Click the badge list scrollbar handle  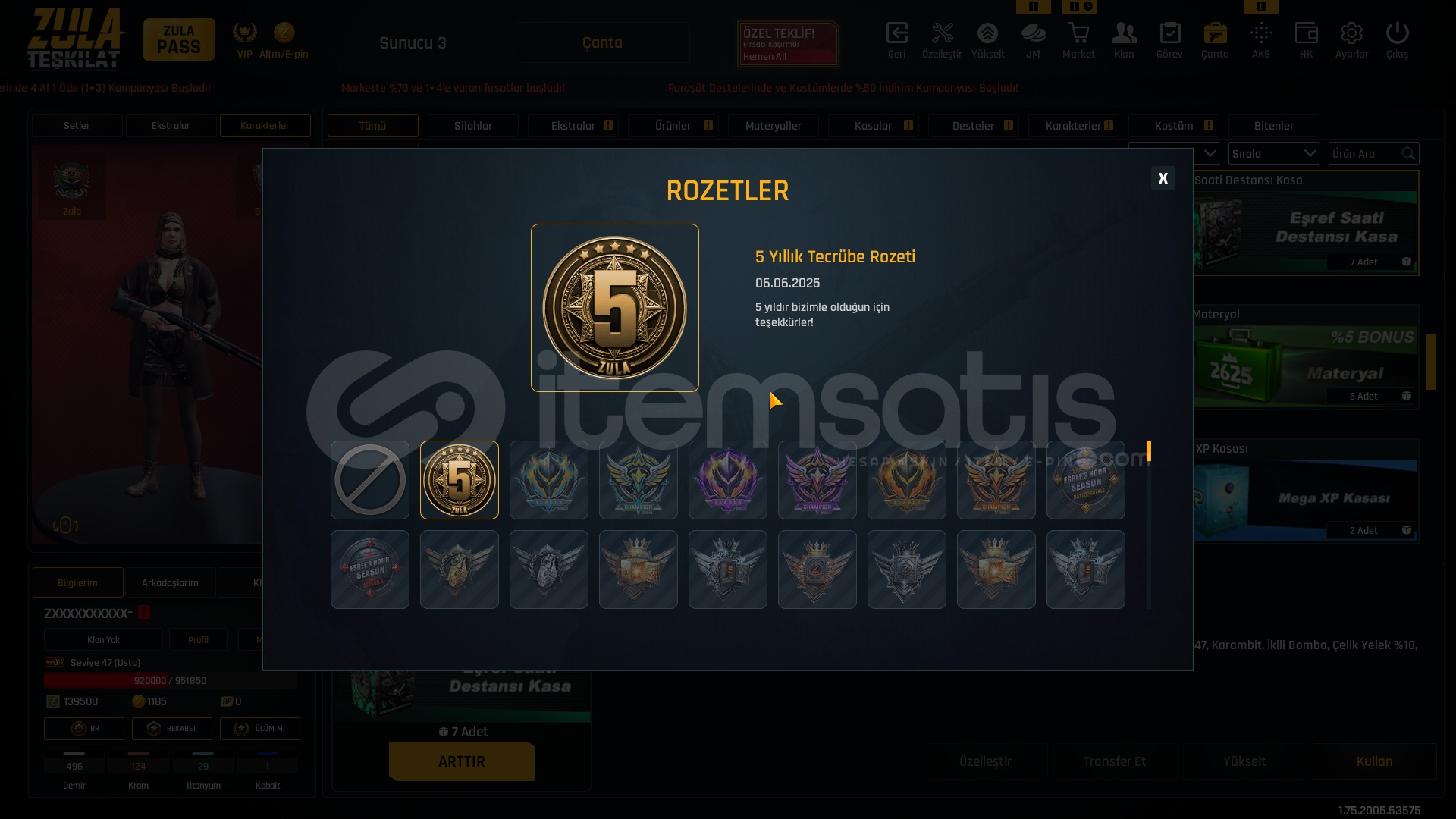click(x=1149, y=451)
